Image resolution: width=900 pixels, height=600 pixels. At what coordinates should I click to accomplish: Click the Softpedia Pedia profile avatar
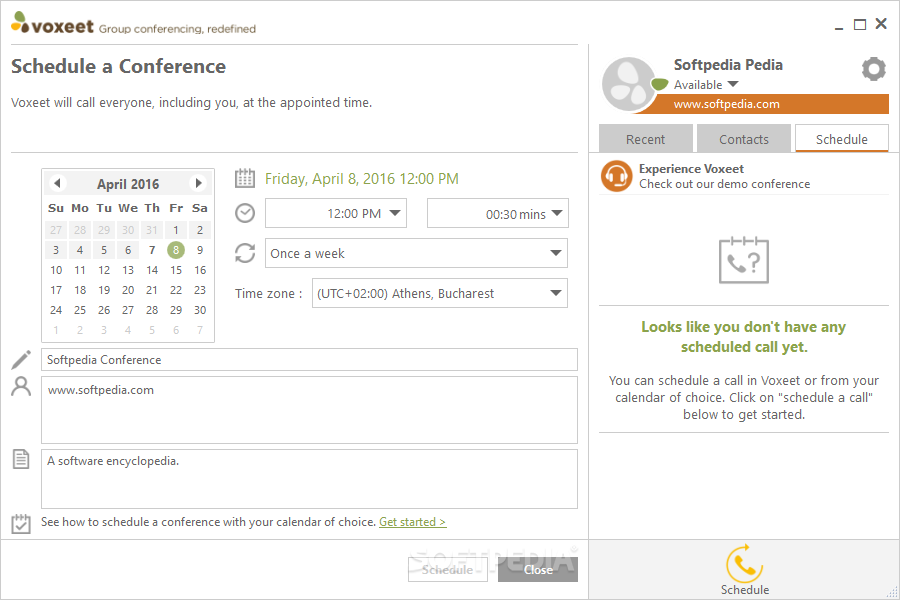629,84
